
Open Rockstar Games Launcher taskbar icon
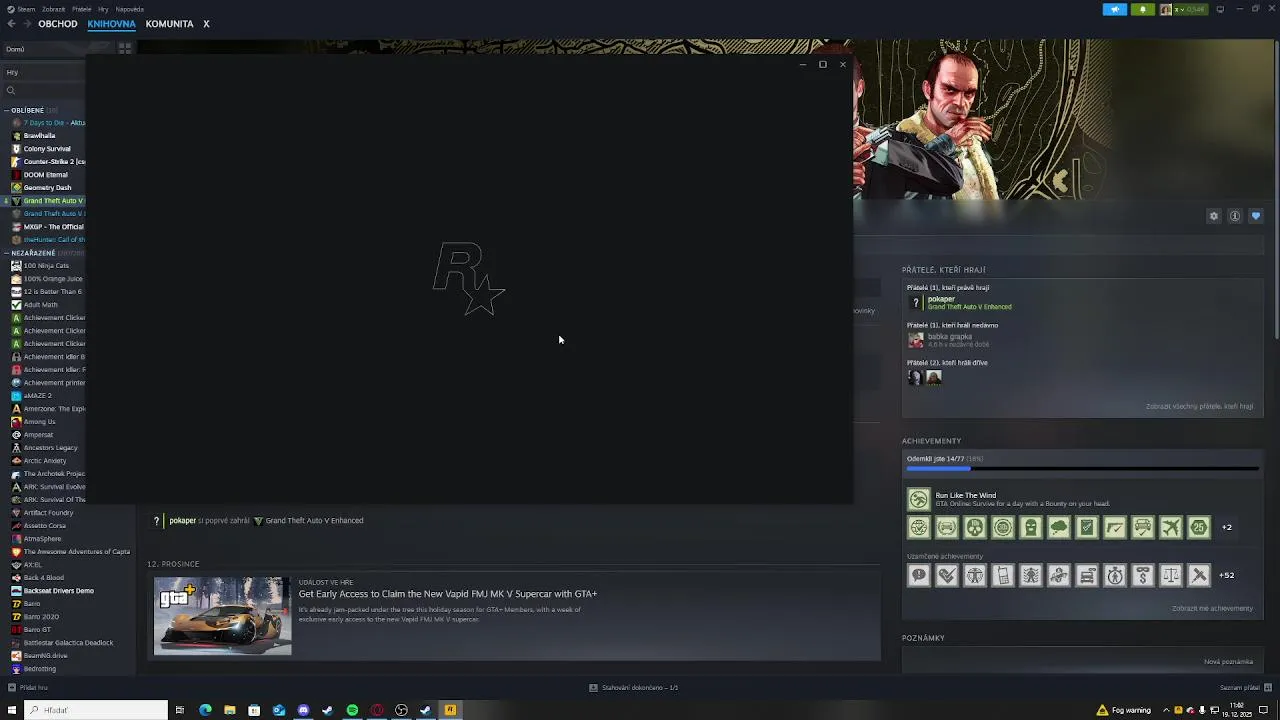450,710
